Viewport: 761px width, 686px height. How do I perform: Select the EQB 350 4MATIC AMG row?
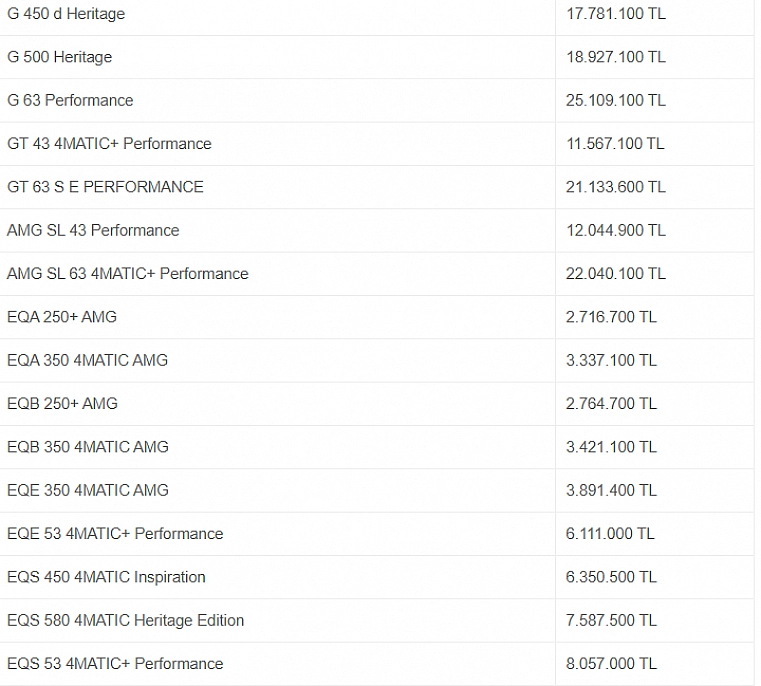pos(377,447)
